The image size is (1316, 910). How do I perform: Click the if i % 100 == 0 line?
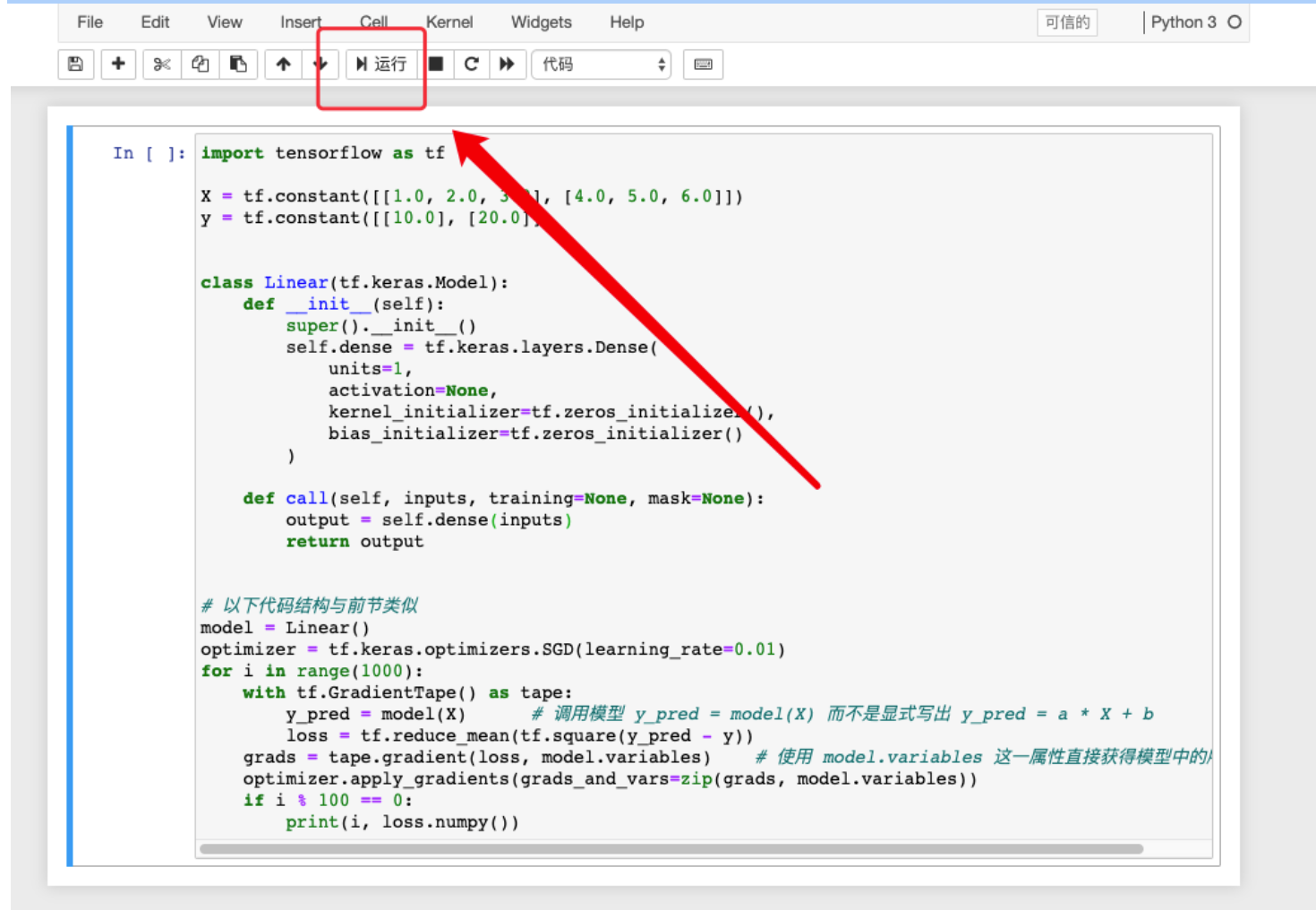pos(328,801)
